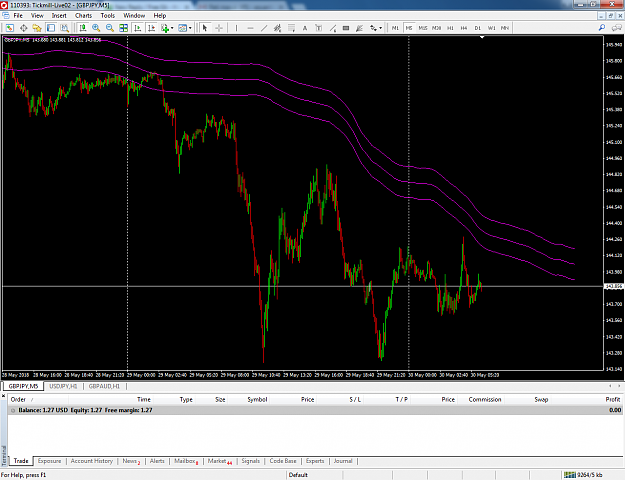Switch chart to candlesticks icon
The height and width of the screenshot is (480, 625).
pos(83,28)
